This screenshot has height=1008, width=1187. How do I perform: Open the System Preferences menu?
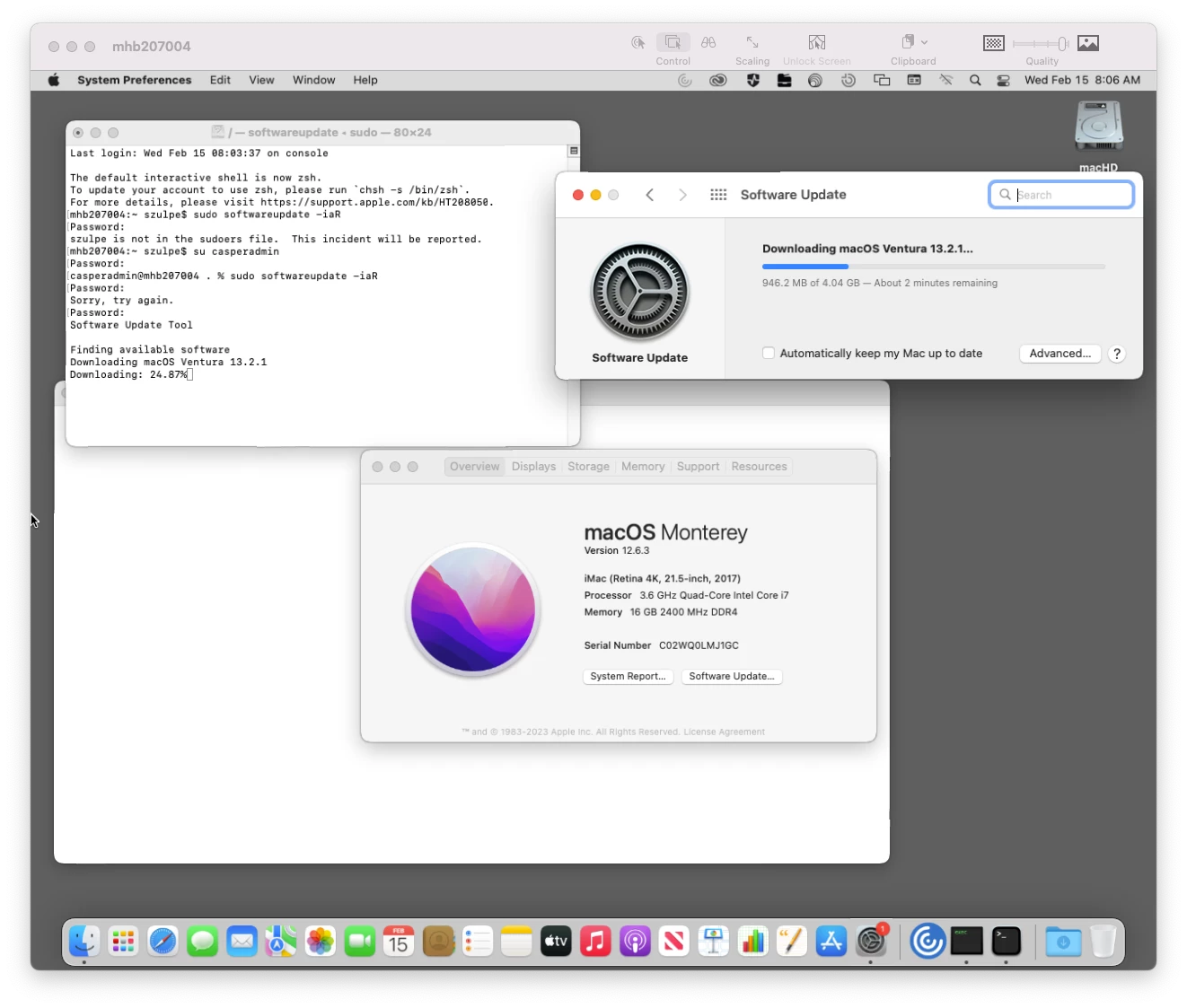[x=135, y=80]
